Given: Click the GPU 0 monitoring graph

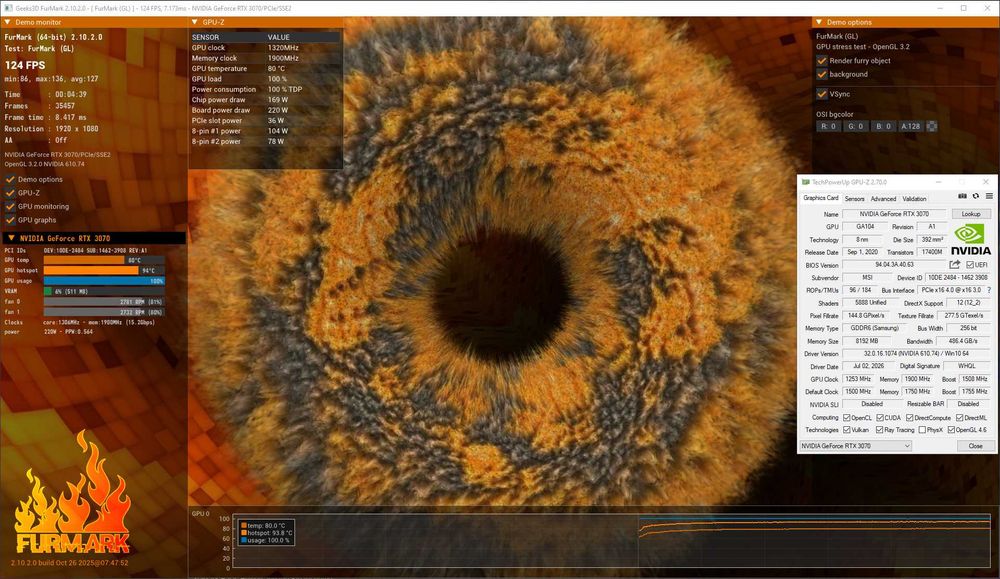Looking at the screenshot, I should click(x=611, y=541).
